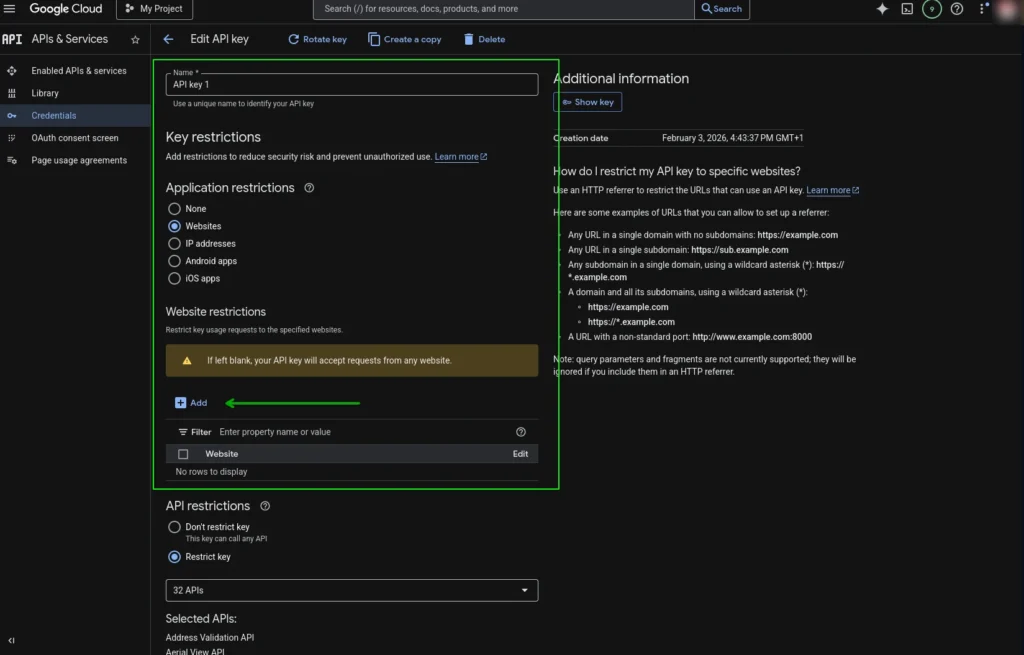Viewport: 1024px width, 655px height.
Task: Open Gemini AI assistant sparkle icon
Action: pos(882,9)
